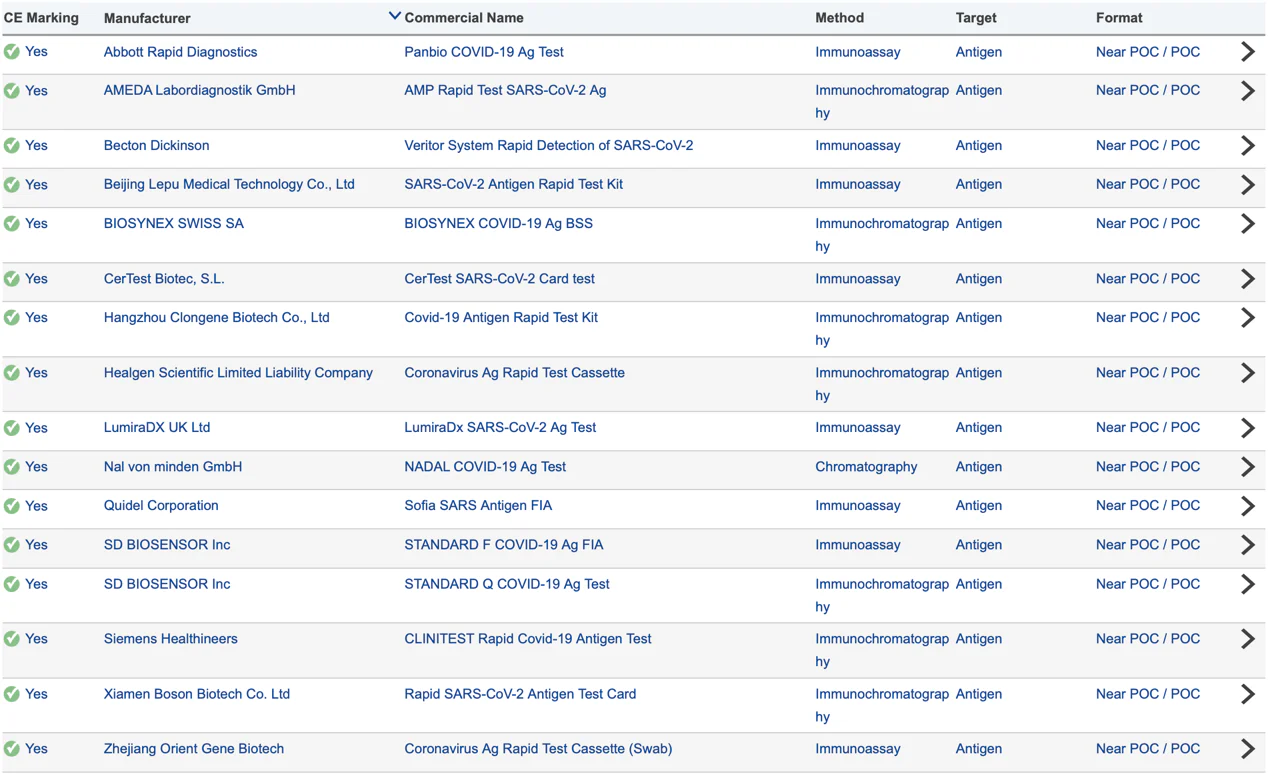Image resolution: width=1269 pixels, height=774 pixels.
Task: Click the green check icon for LumiraDX
Action: coord(12,428)
